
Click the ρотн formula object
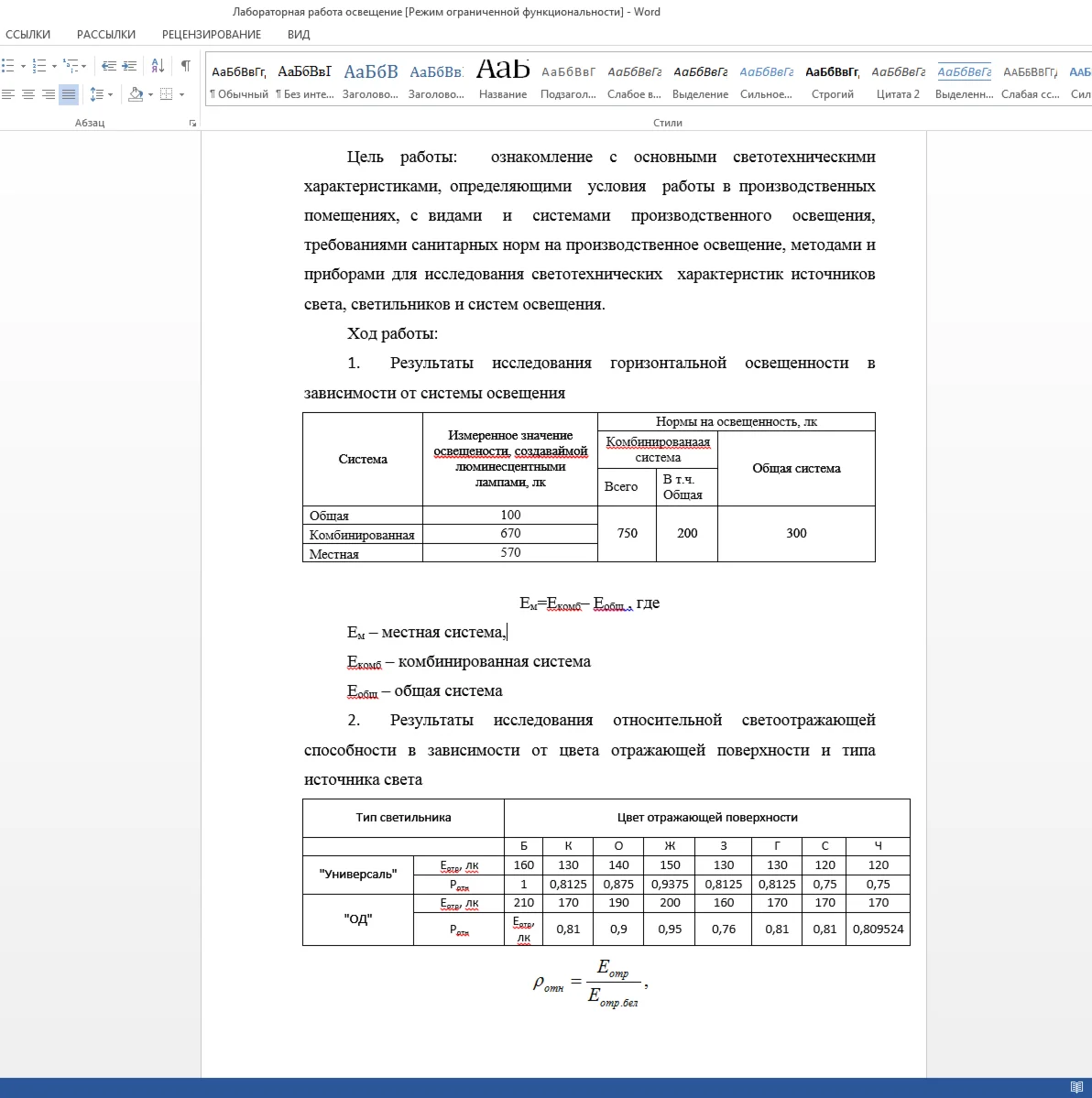point(591,984)
